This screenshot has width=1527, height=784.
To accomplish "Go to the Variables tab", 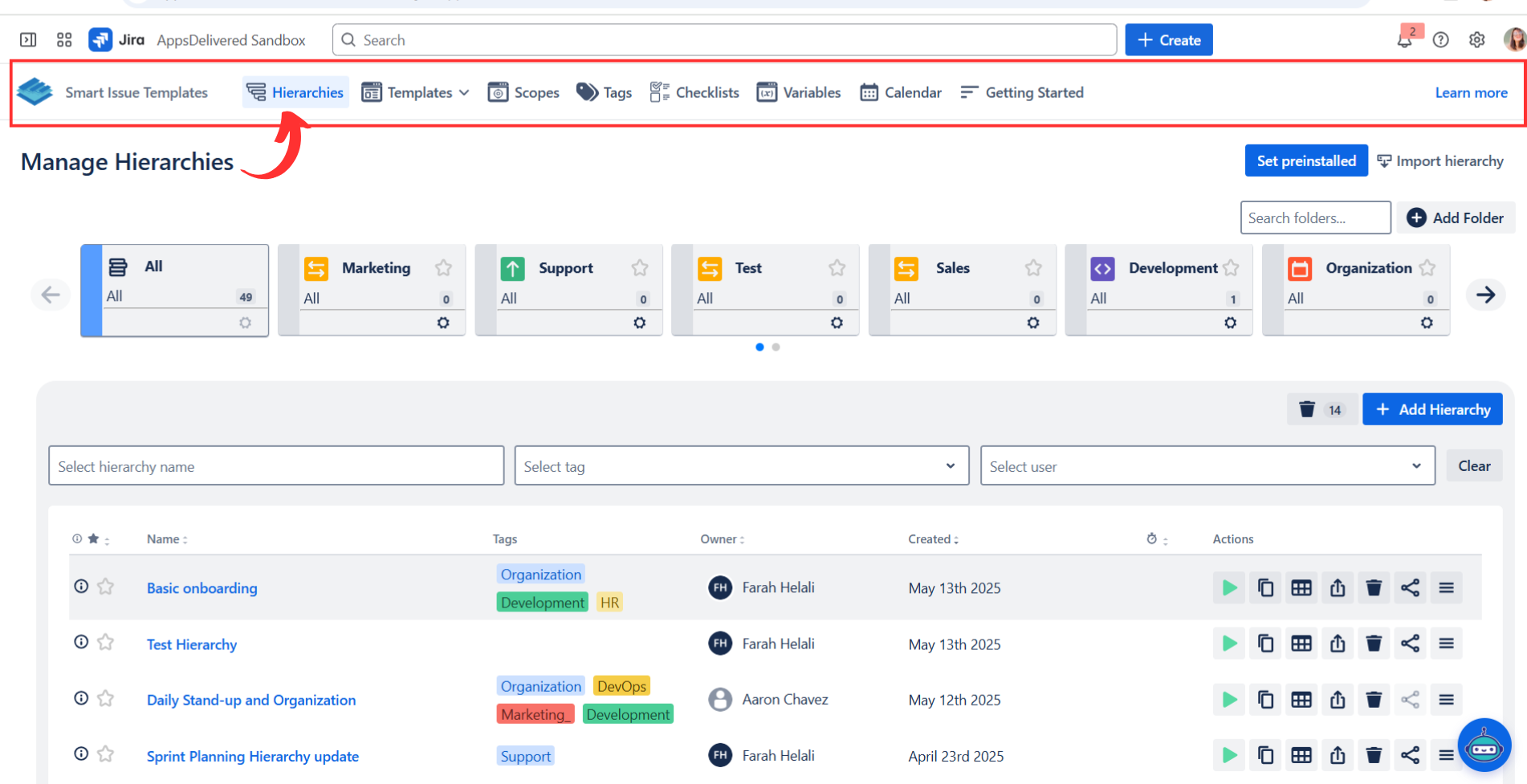I will [799, 93].
